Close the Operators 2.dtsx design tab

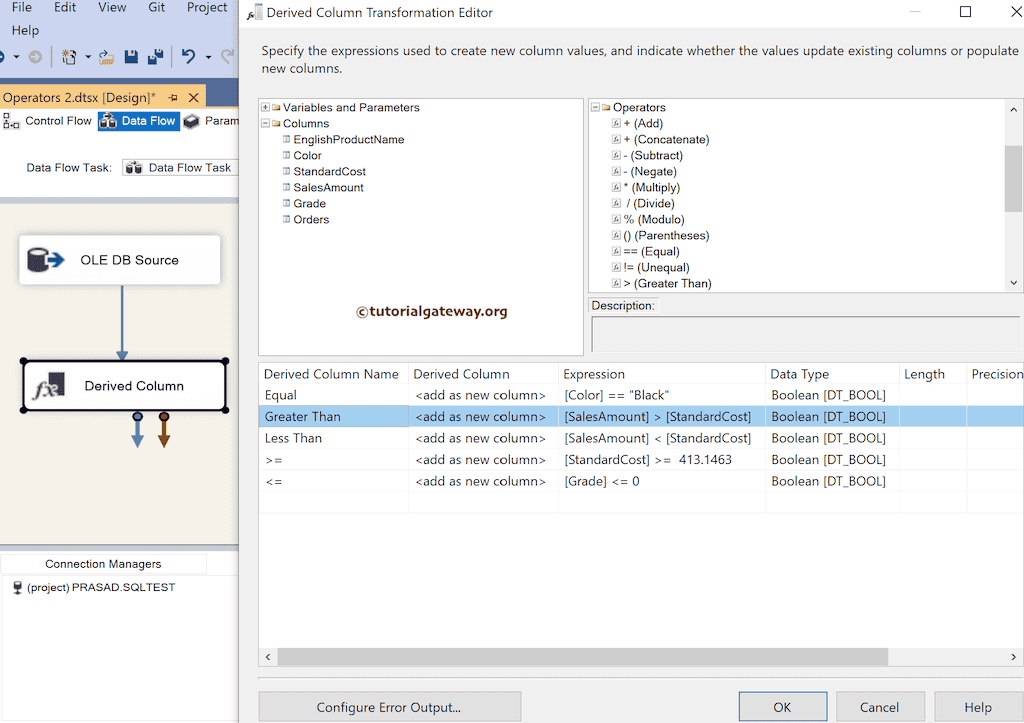(x=193, y=97)
